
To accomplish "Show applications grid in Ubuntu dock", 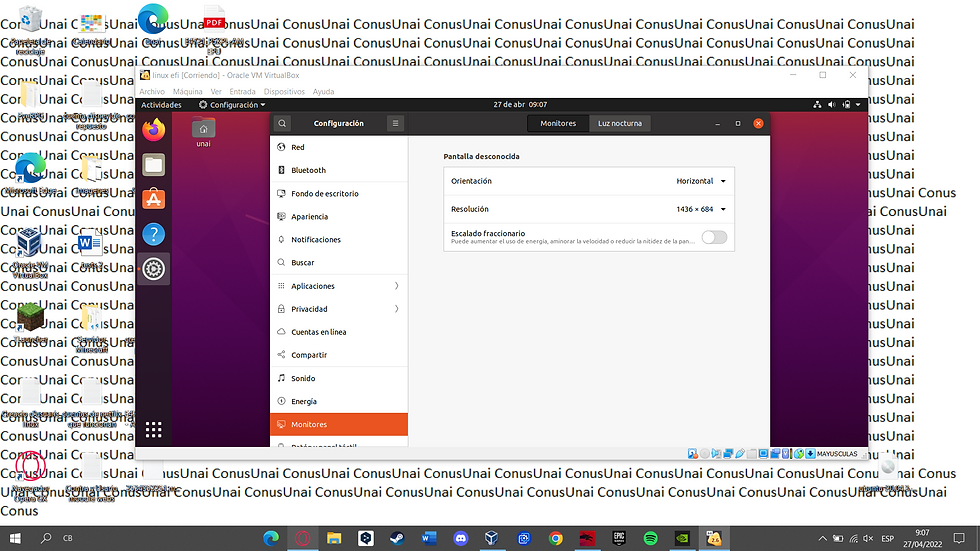I will (x=154, y=429).
